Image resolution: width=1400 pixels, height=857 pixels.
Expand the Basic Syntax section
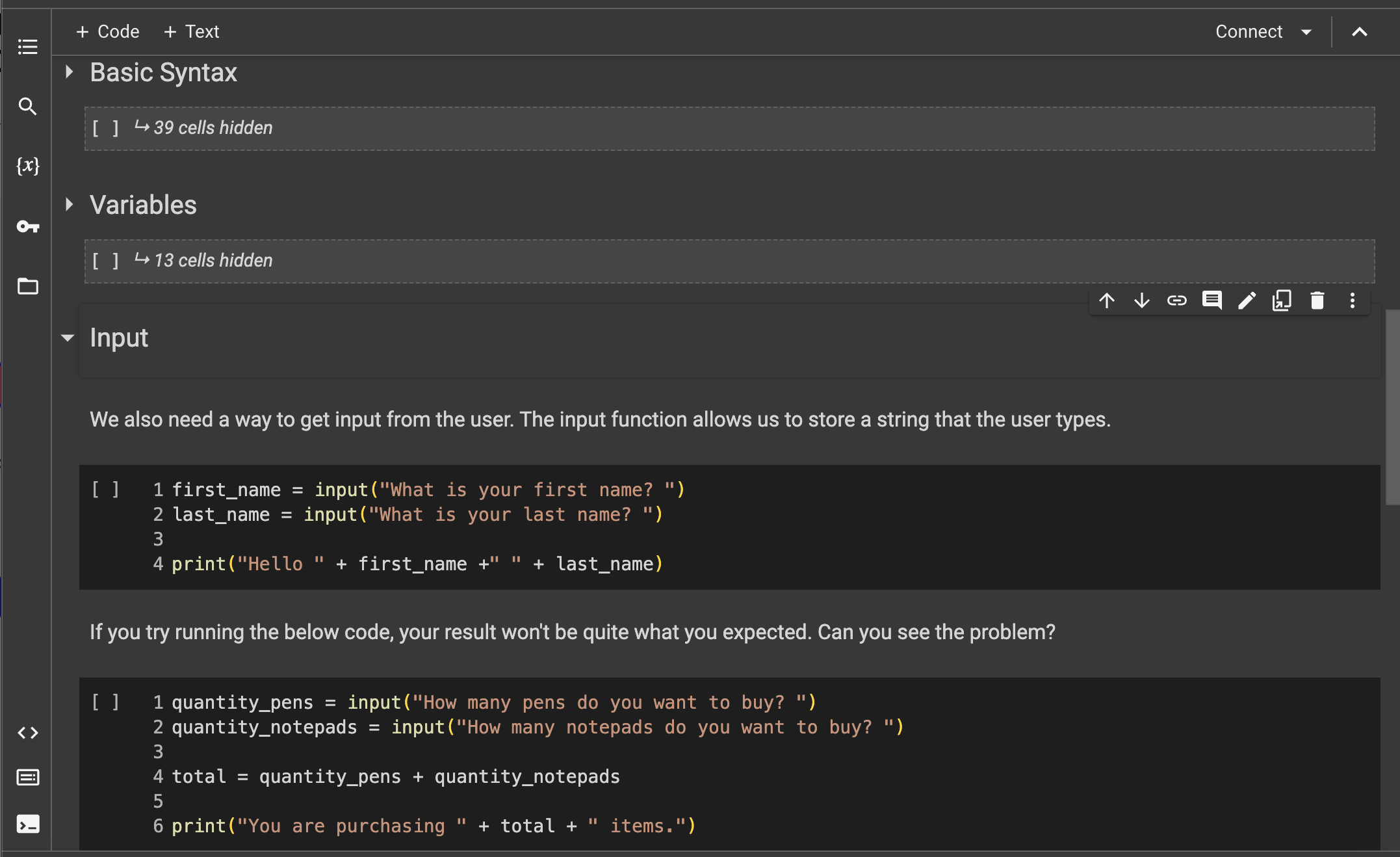[x=69, y=72]
